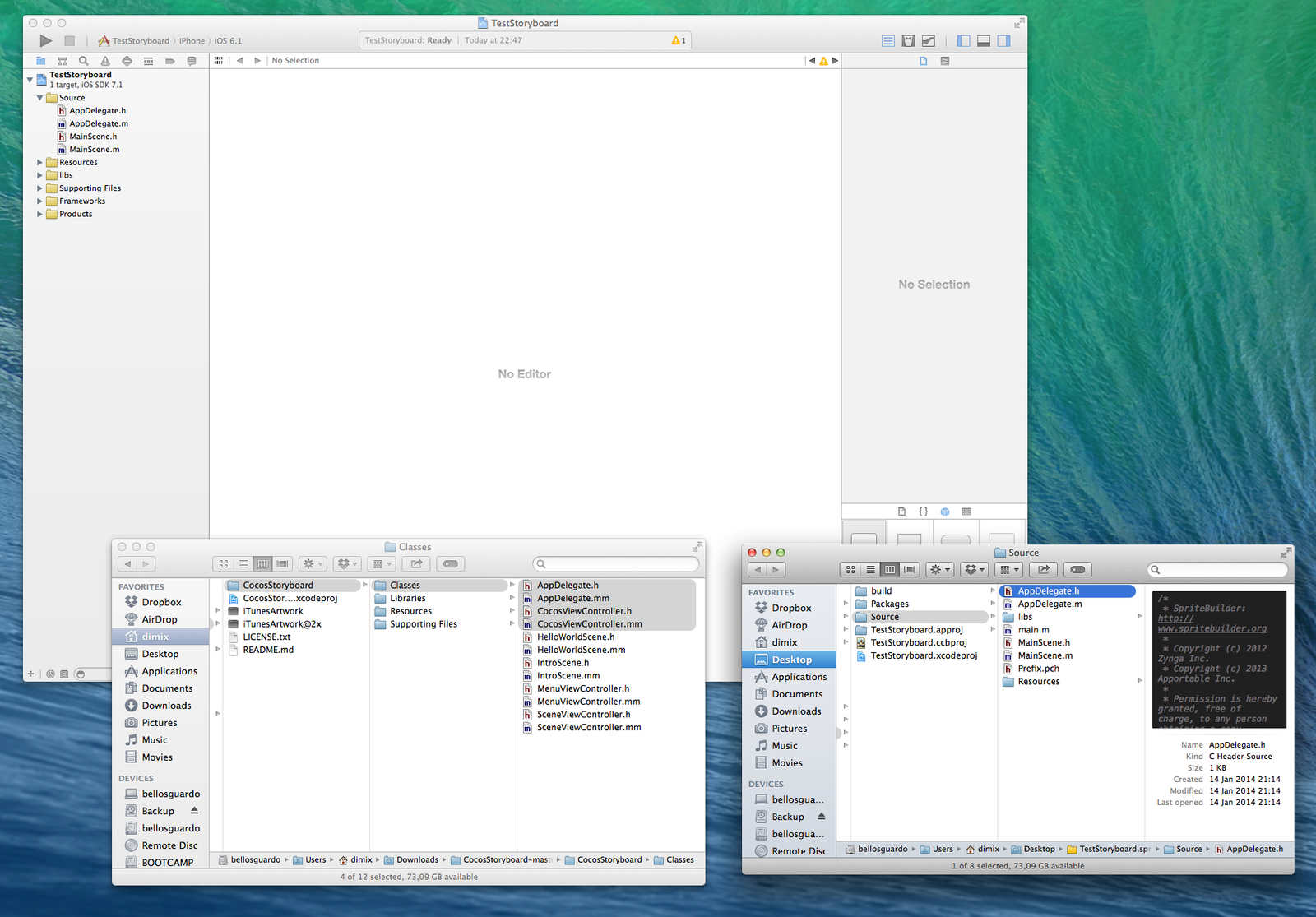The width and height of the screenshot is (1316, 917).
Task: Click the search field in Source Finder window
Action: click(x=1217, y=569)
